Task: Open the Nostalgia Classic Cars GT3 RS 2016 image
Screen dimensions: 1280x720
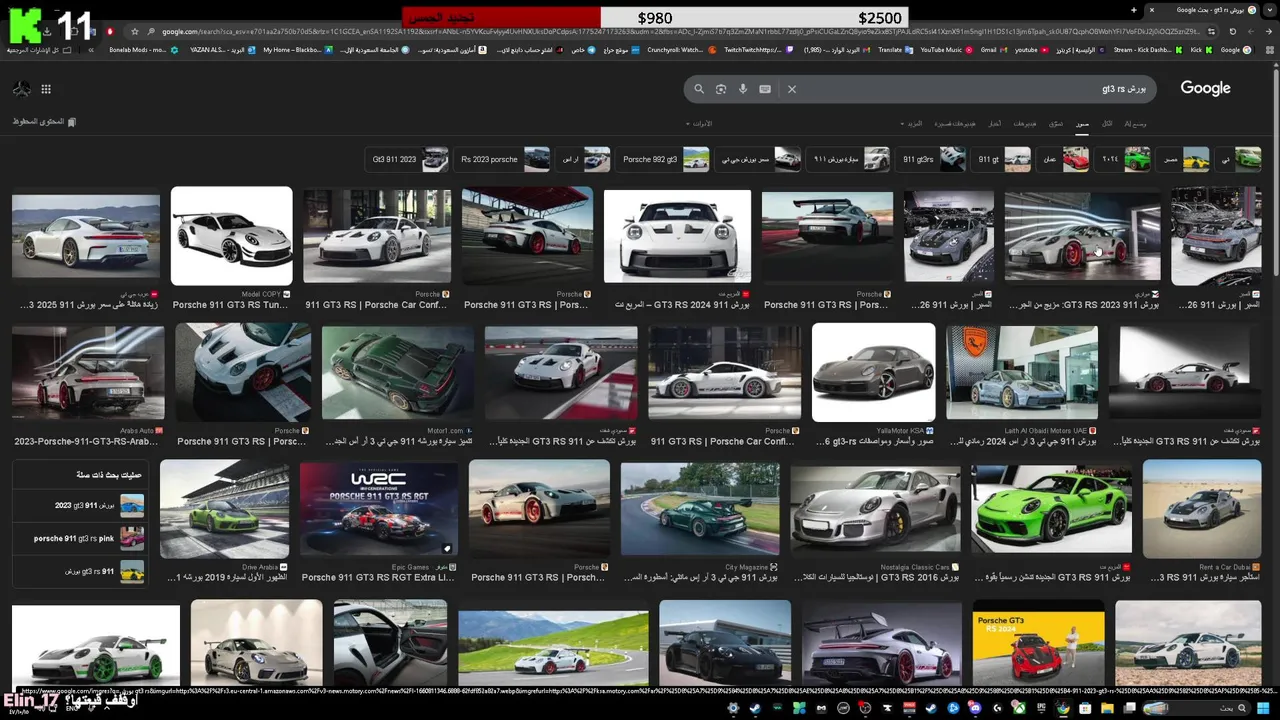Action: [x=875, y=509]
